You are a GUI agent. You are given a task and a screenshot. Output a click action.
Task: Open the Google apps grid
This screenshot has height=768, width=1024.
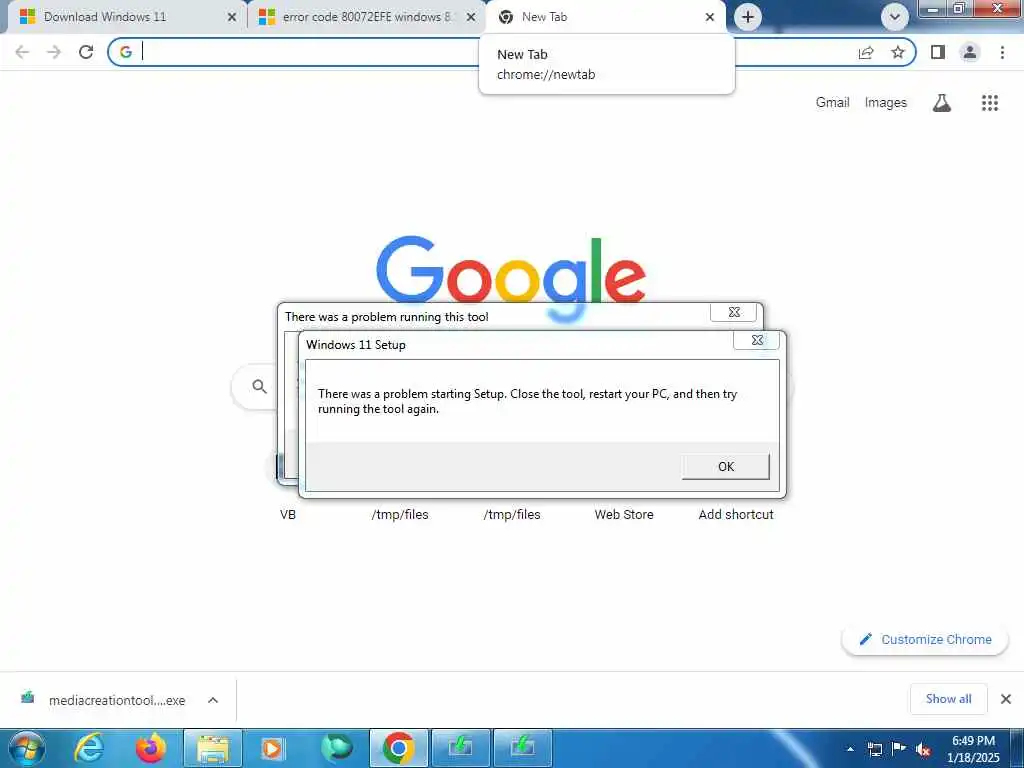[x=989, y=103]
